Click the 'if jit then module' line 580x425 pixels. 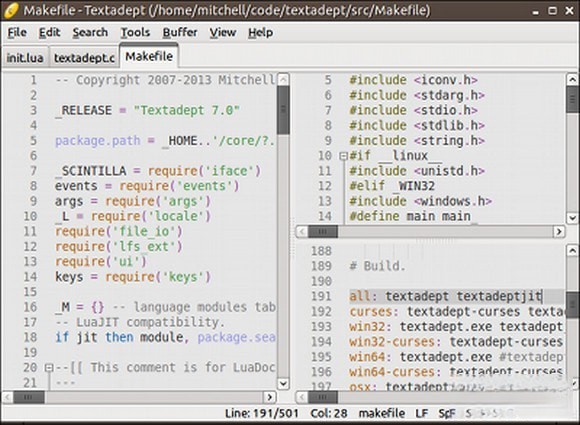pos(165,337)
